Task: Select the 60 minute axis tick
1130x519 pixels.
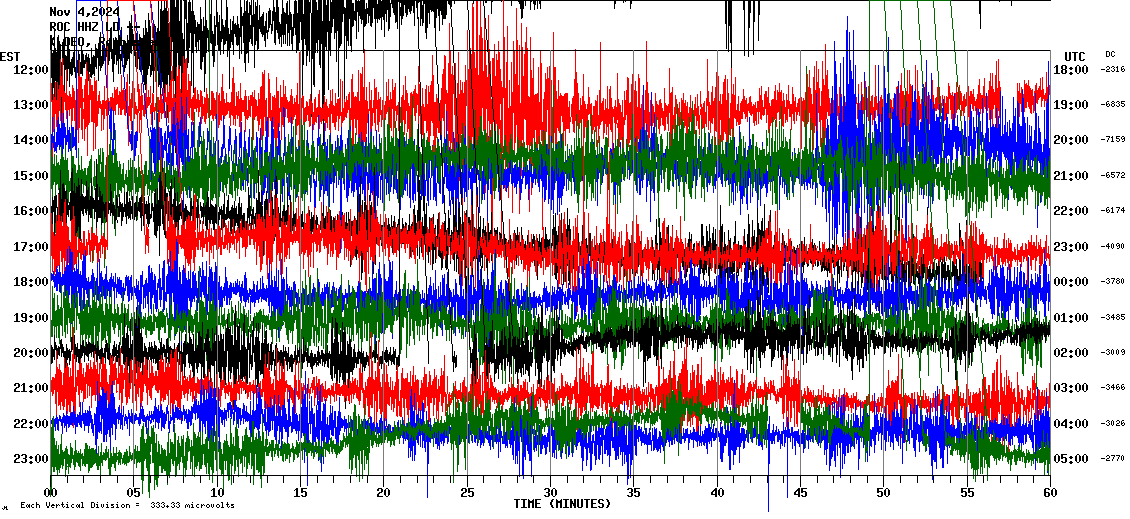Action: (1049, 493)
